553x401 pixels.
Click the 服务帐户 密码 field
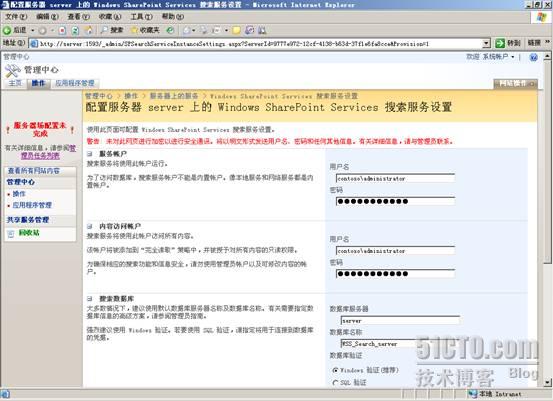395,201
